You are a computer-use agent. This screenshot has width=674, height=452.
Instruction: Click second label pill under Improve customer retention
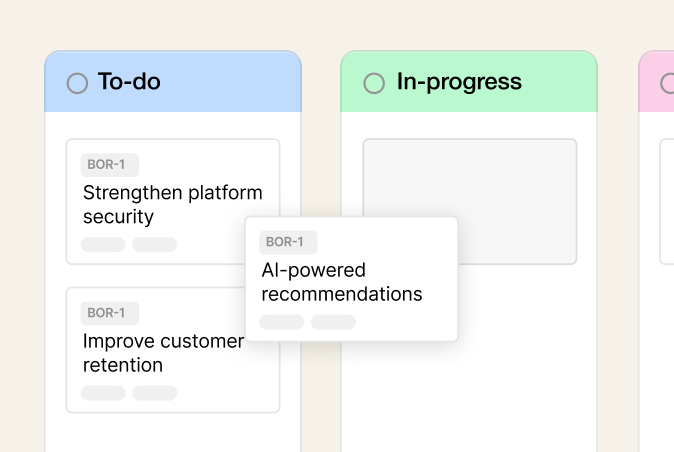click(155, 393)
